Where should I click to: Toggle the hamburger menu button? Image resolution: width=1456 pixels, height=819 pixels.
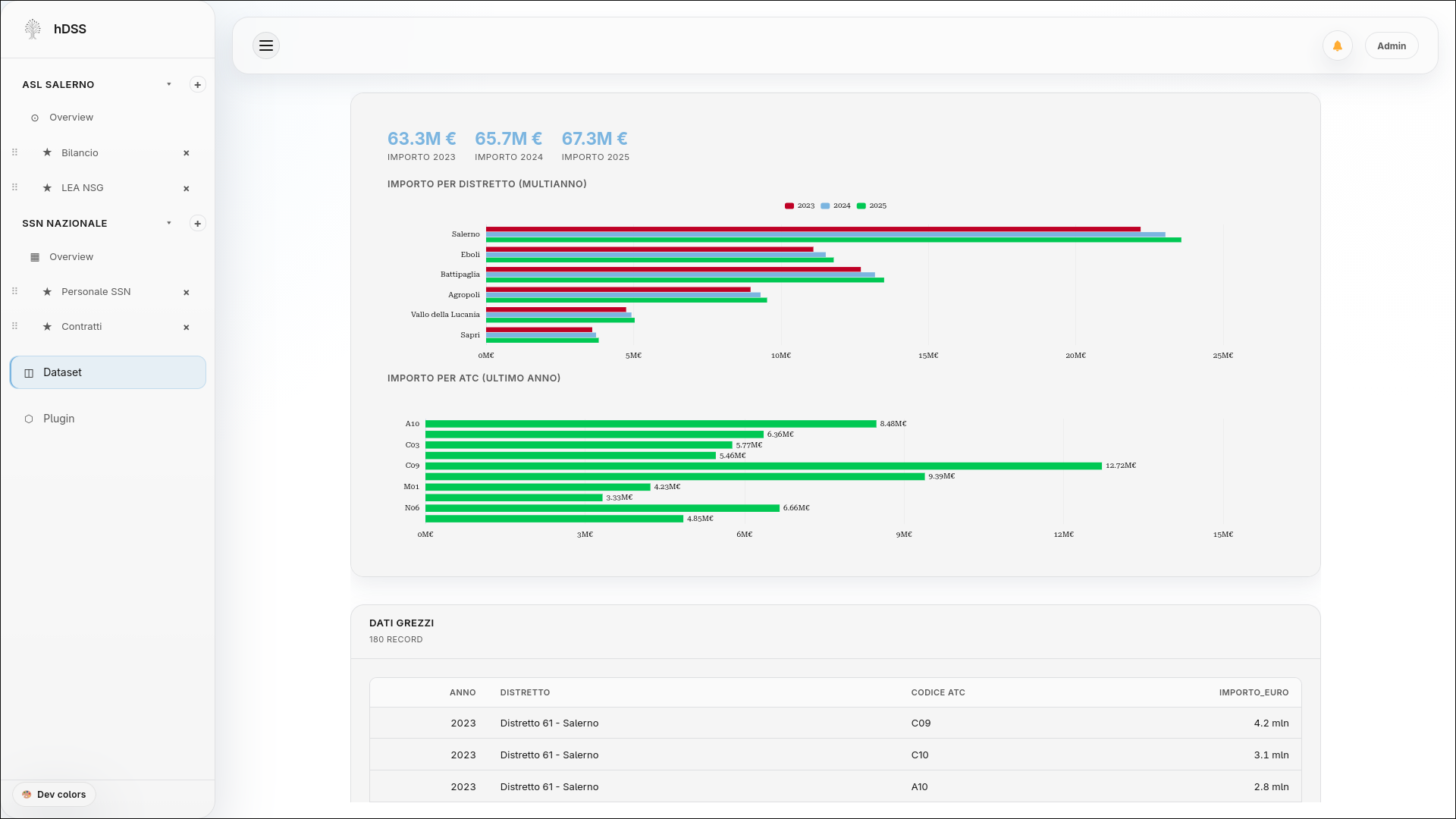(266, 45)
